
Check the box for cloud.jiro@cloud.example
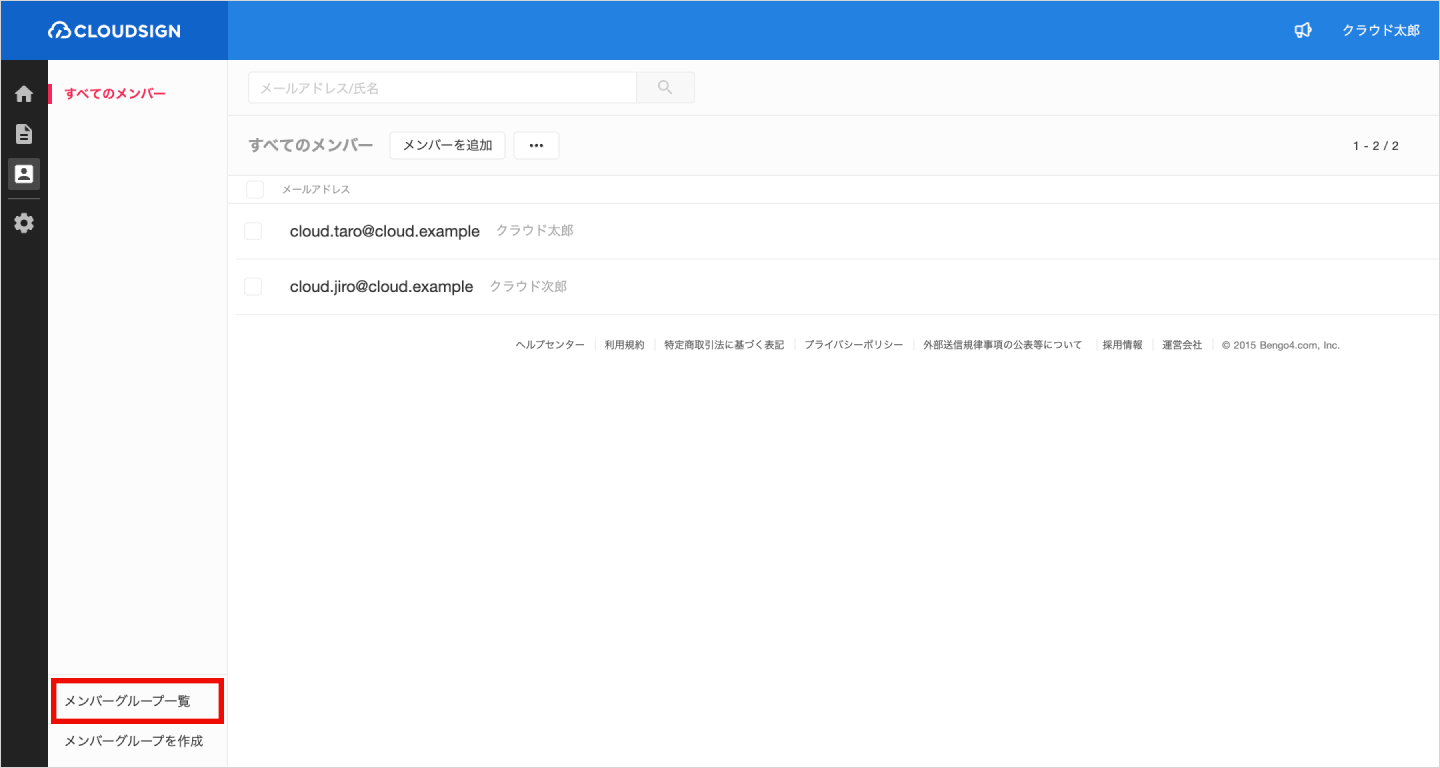coord(253,287)
